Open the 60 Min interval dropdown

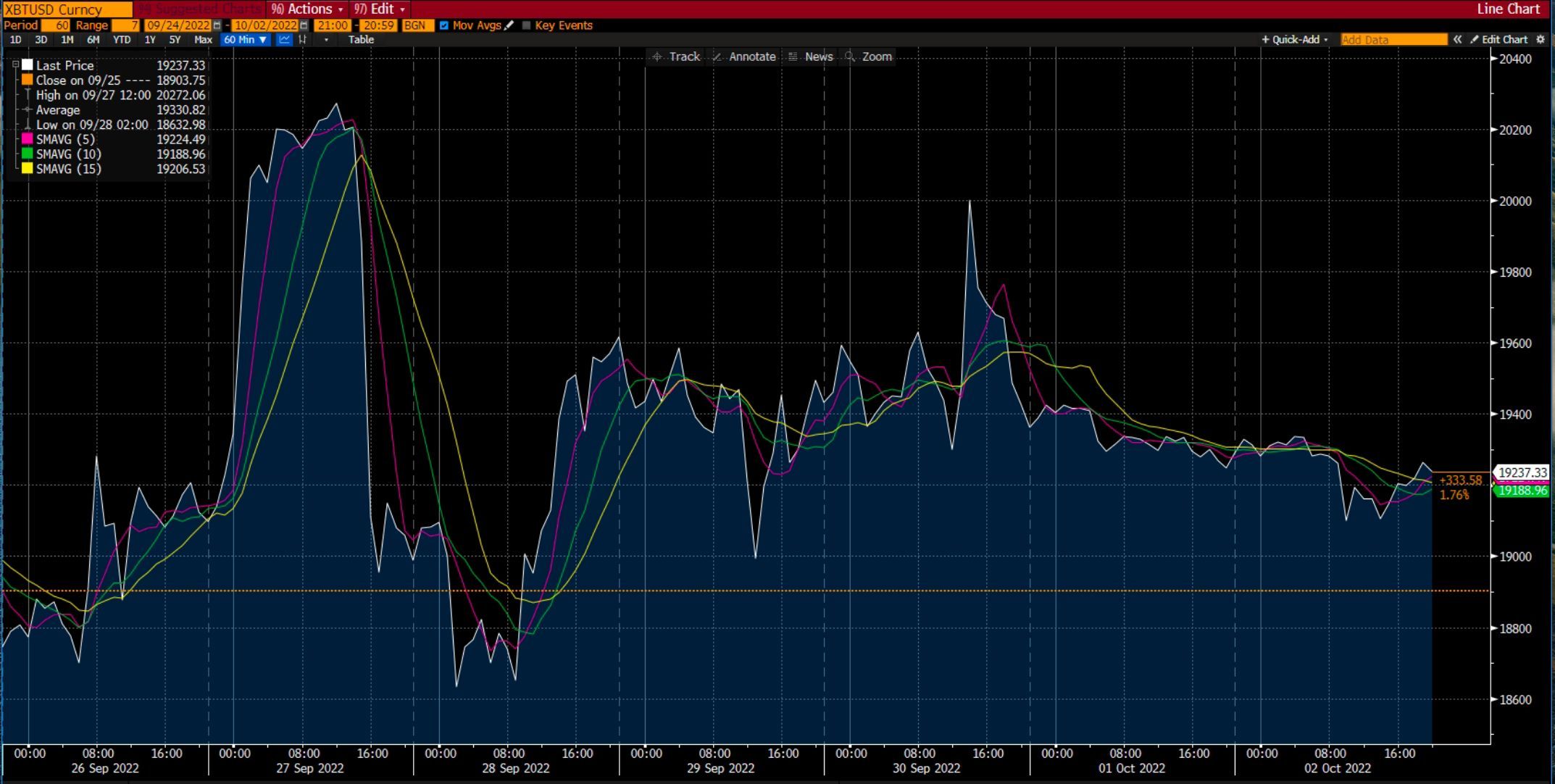[x=246, y=40]
